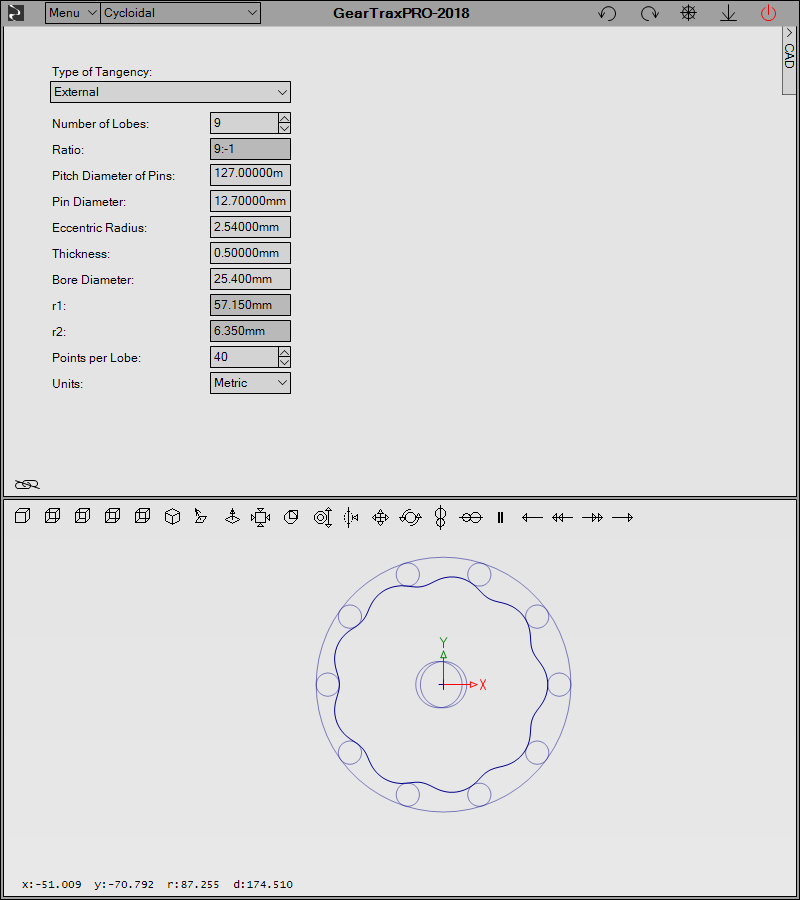This screenshot has height=900, width=800.
Task: Open the Type of Tangency External dropdown
Action: [x=170, y=92]
